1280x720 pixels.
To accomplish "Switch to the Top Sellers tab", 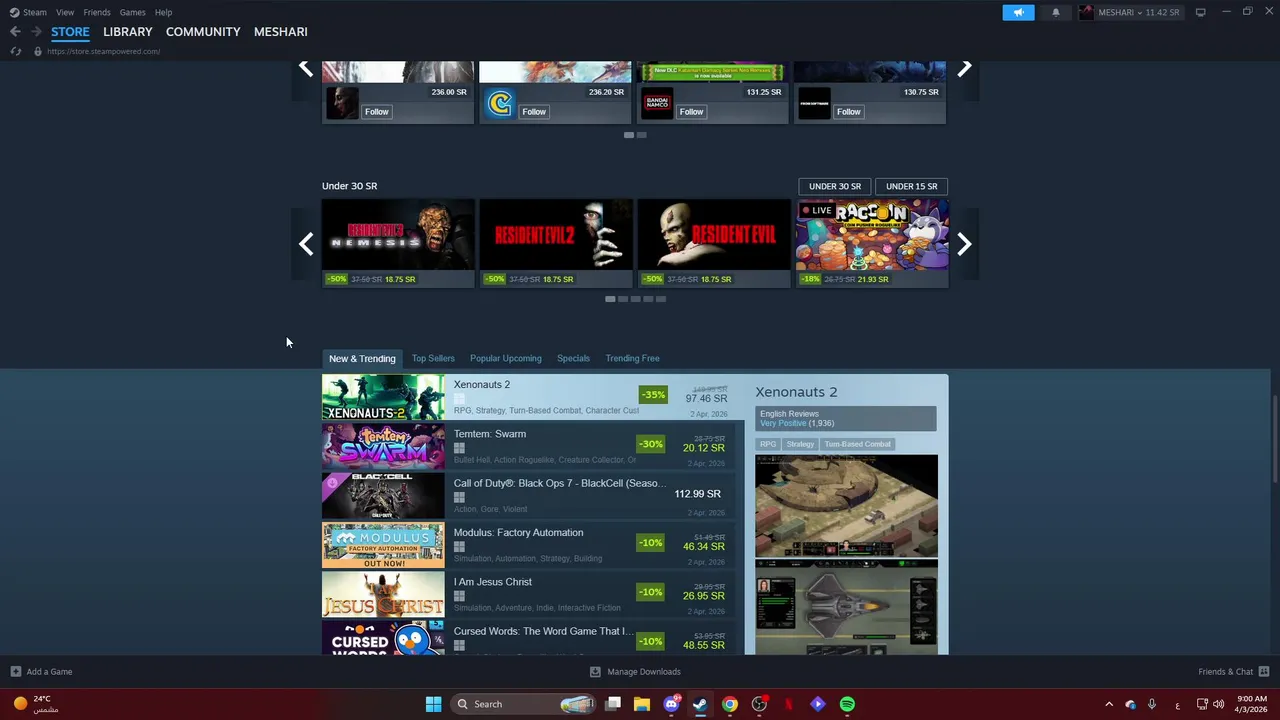I will [x=433, y=358].
